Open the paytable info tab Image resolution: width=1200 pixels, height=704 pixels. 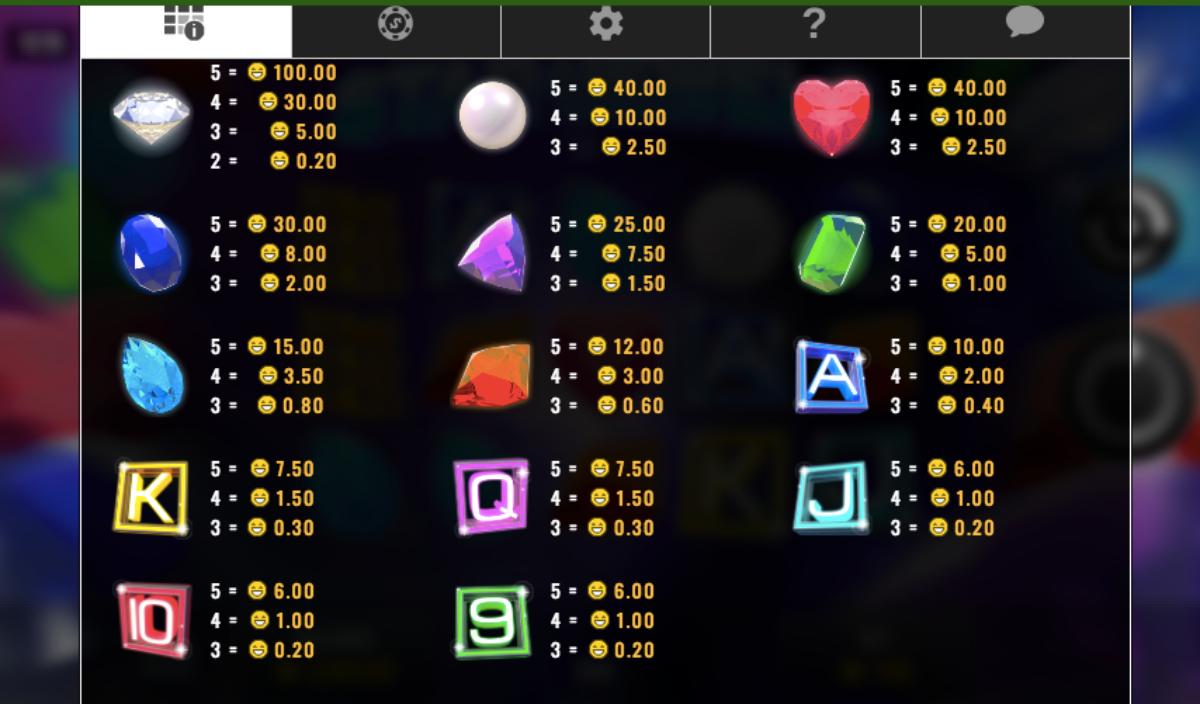pos(185,30)
